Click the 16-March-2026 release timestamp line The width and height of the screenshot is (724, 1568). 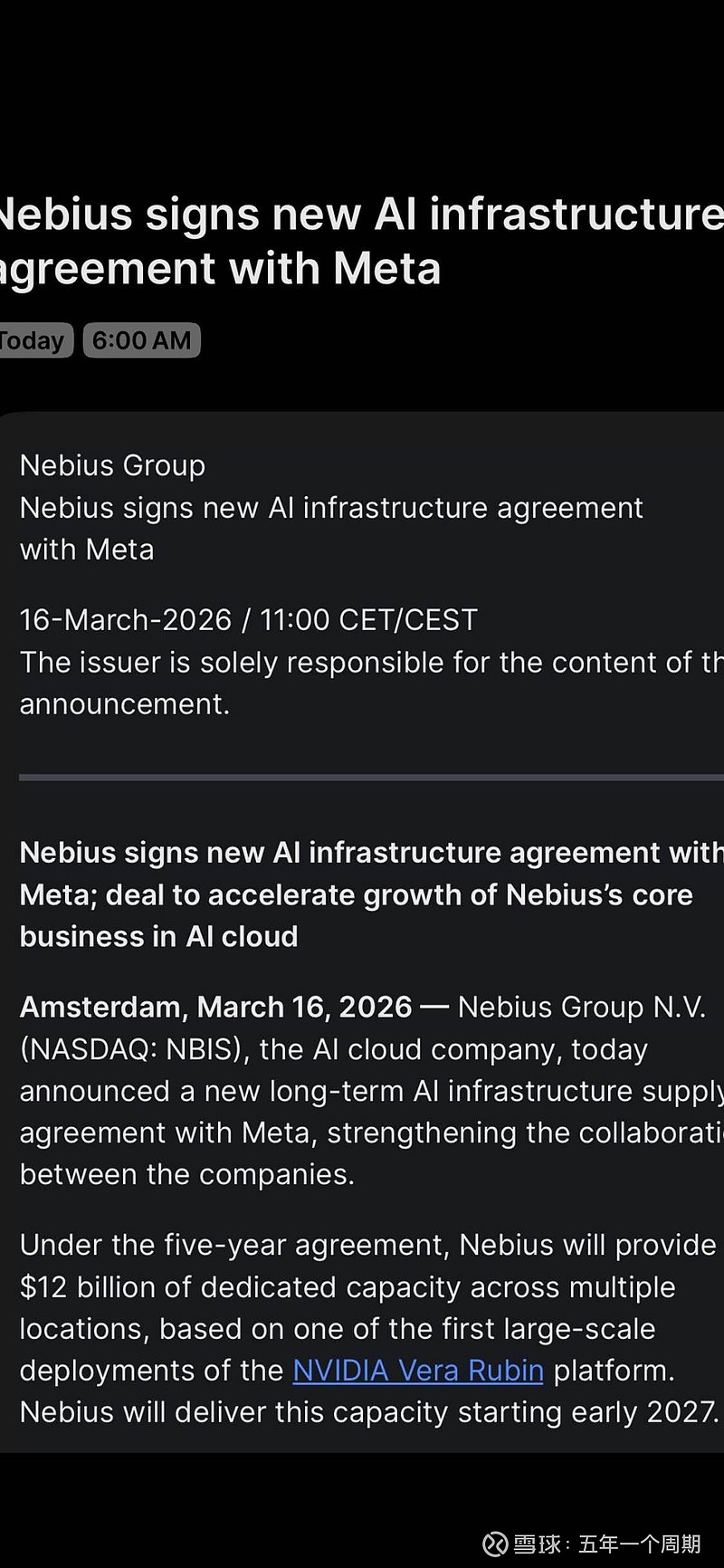coord(248,620)
